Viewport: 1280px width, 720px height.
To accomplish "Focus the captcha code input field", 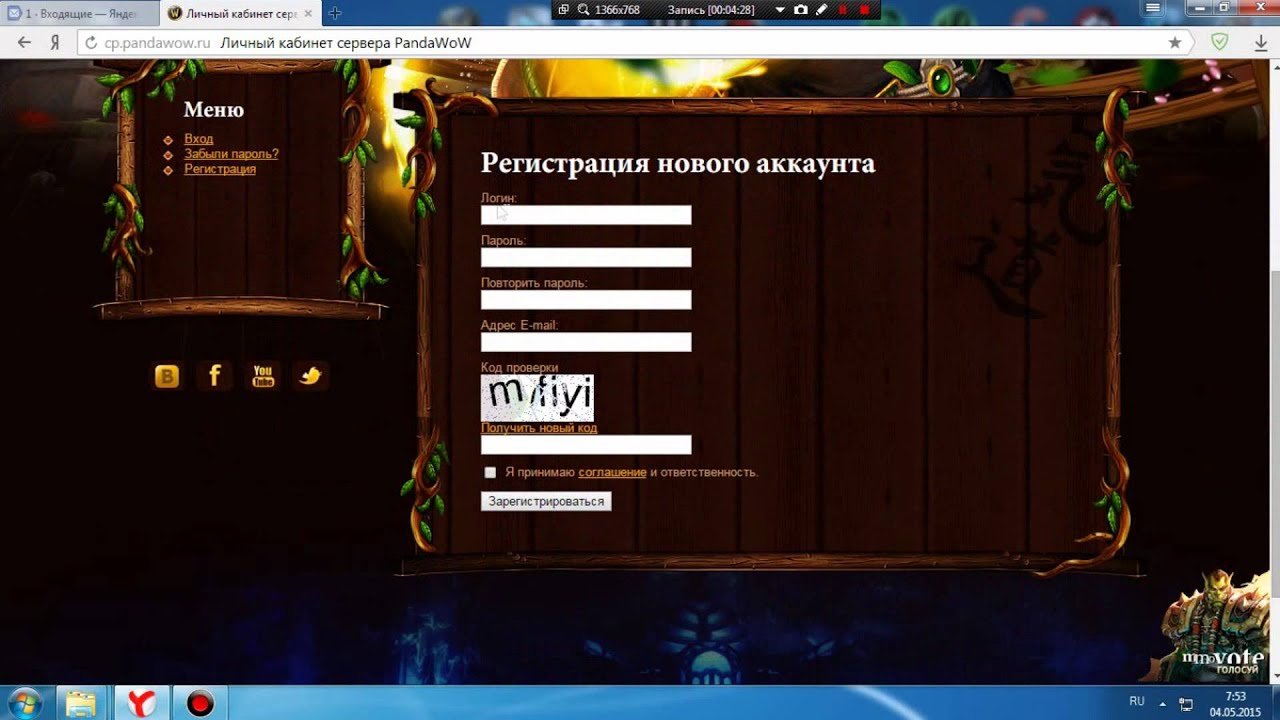I will (586, 445).
